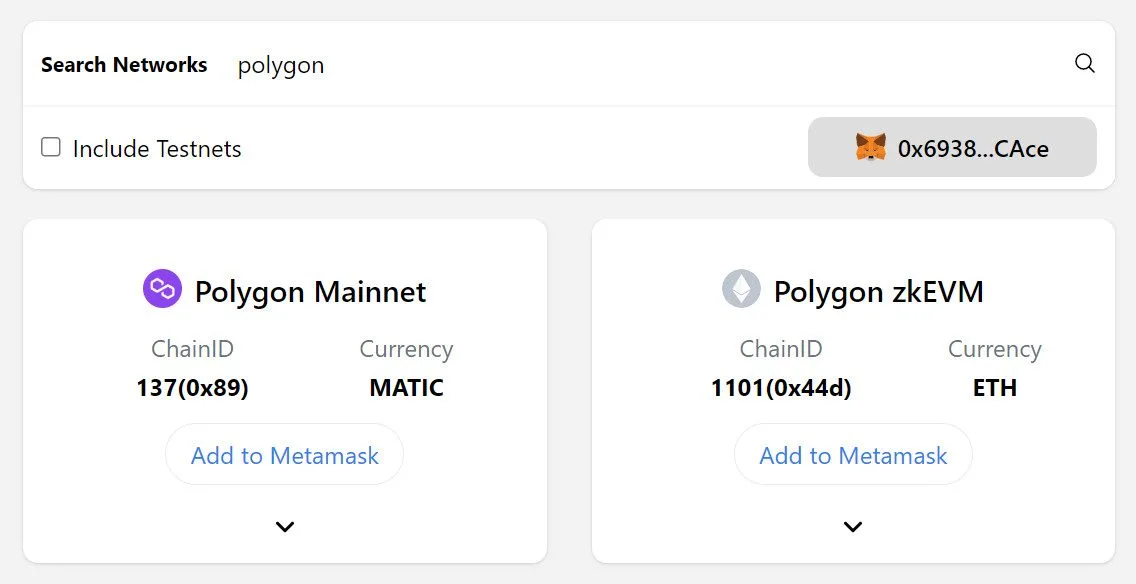Image resolution: width=1136 pixels, height=584 pixels.
Task: Click the gray Ethereum logo for zkEVM
Action: tap(741, 289)
